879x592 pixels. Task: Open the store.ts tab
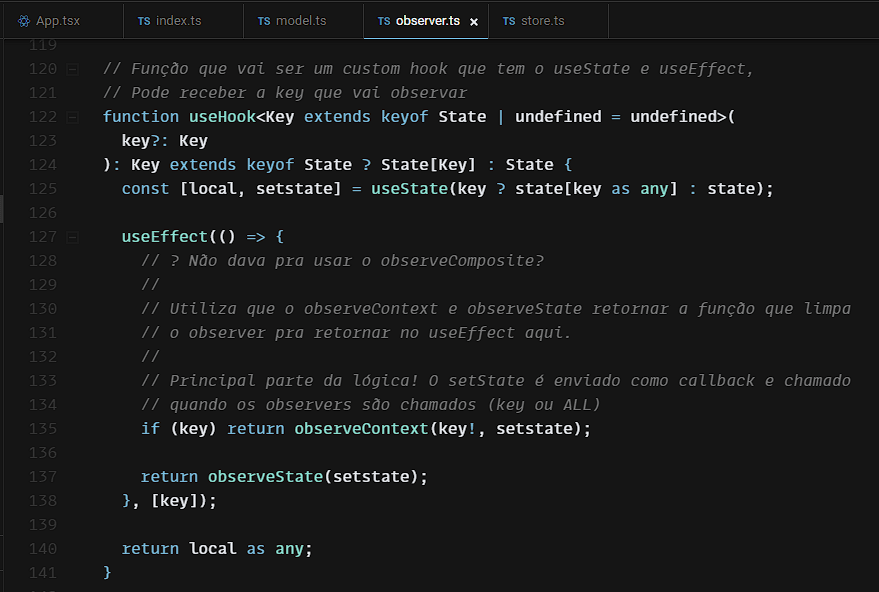point(542,21)
